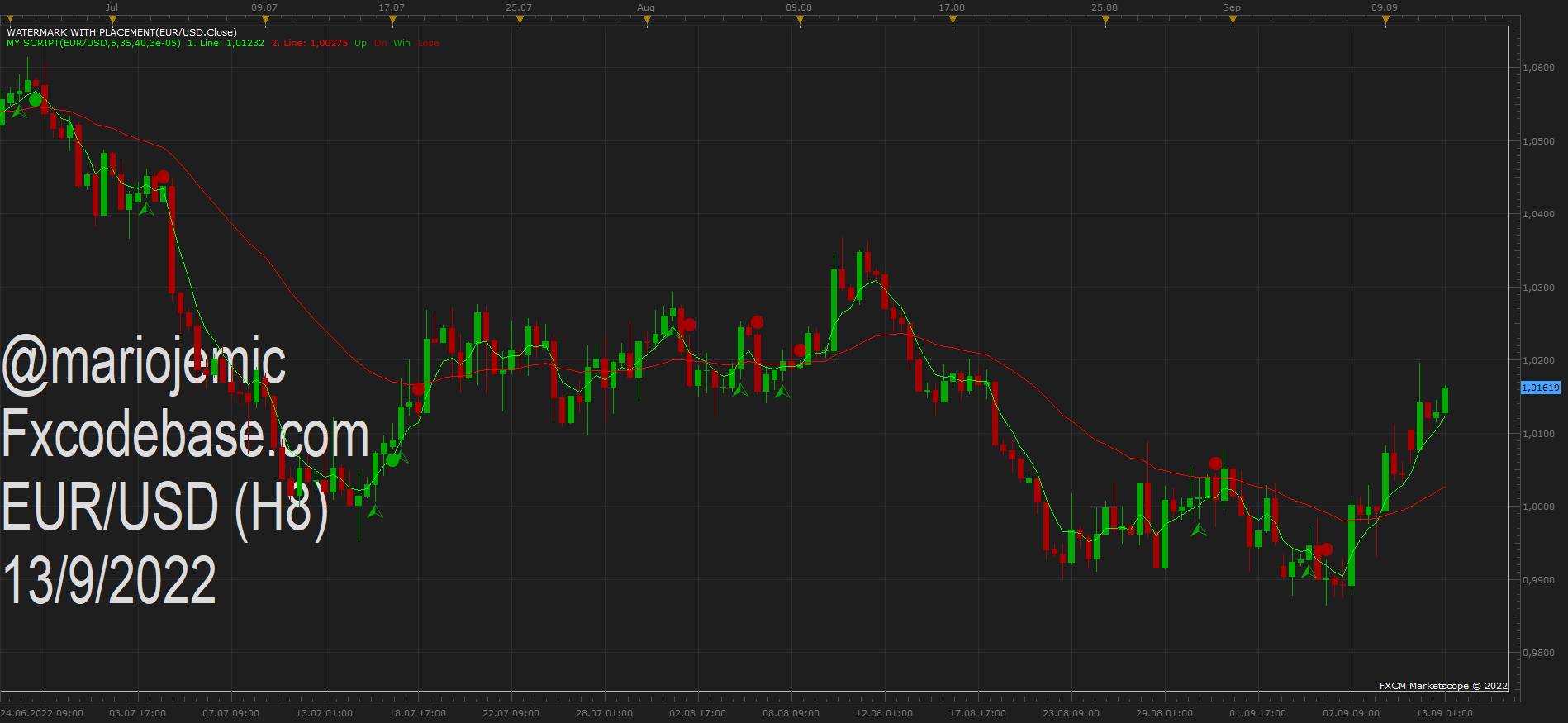1568x723 pixels.
Task: Click the orange marker under '25.08'
Action: point(1105,21)
